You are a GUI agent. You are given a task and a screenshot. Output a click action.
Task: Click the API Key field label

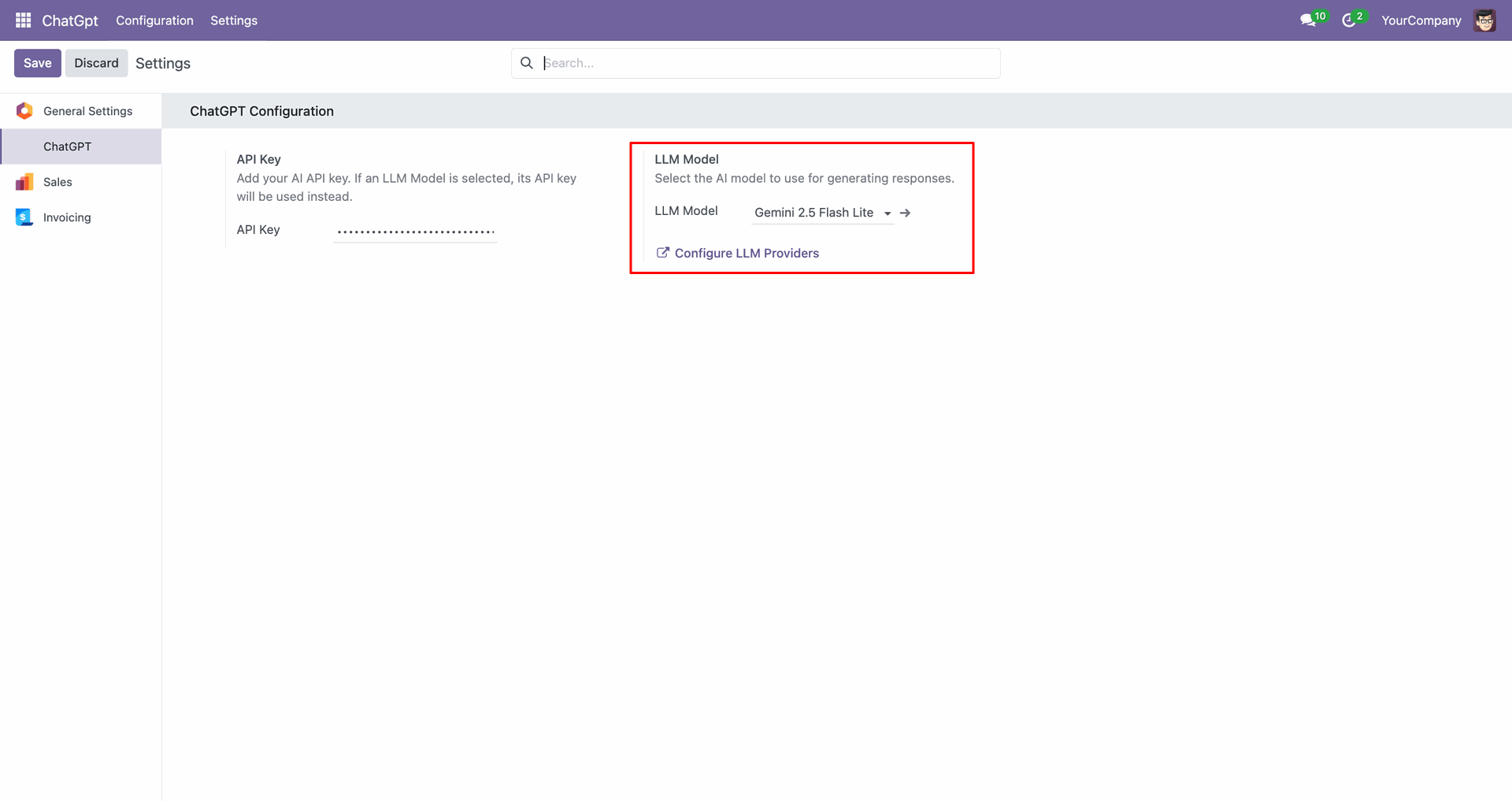(x=258, y=230)
